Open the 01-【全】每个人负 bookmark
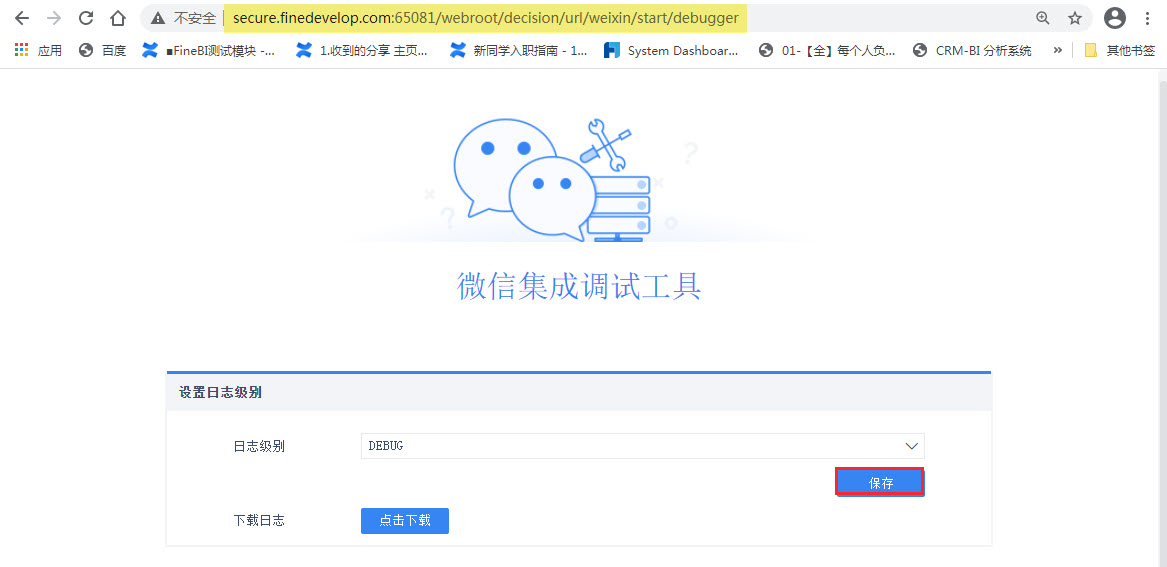The height and width of the screenshot is (567, 1167). tap(827, 51)
